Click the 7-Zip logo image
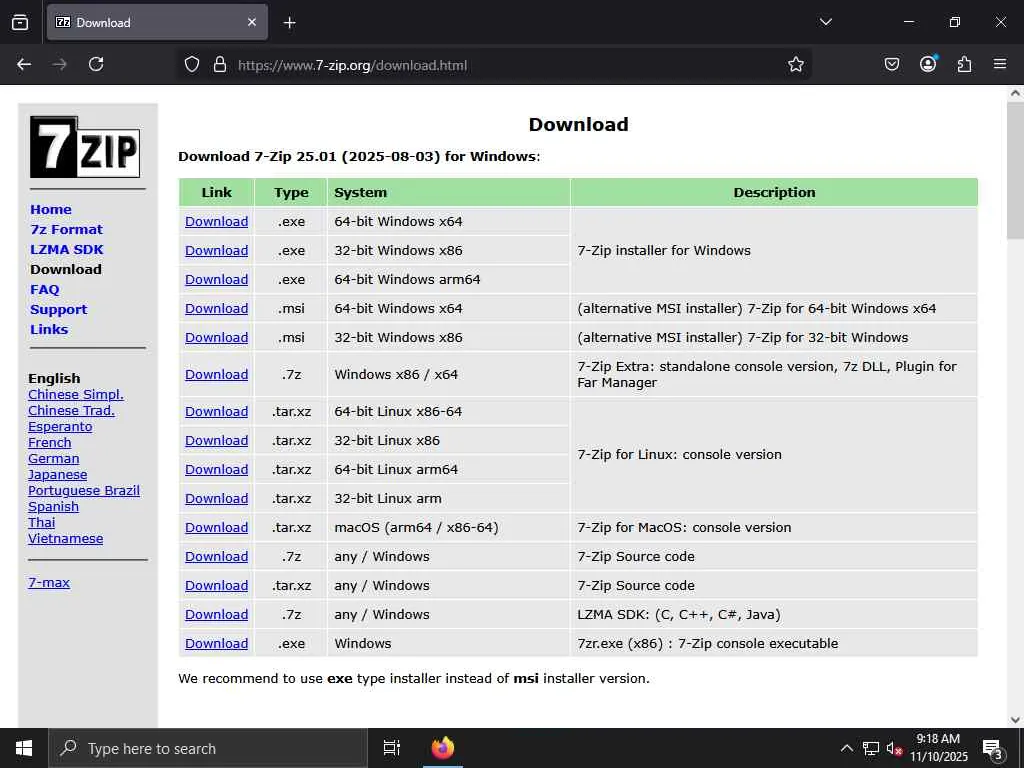Screen dimensions: 1024x768 pyautogui.click(x=85, y=147)
